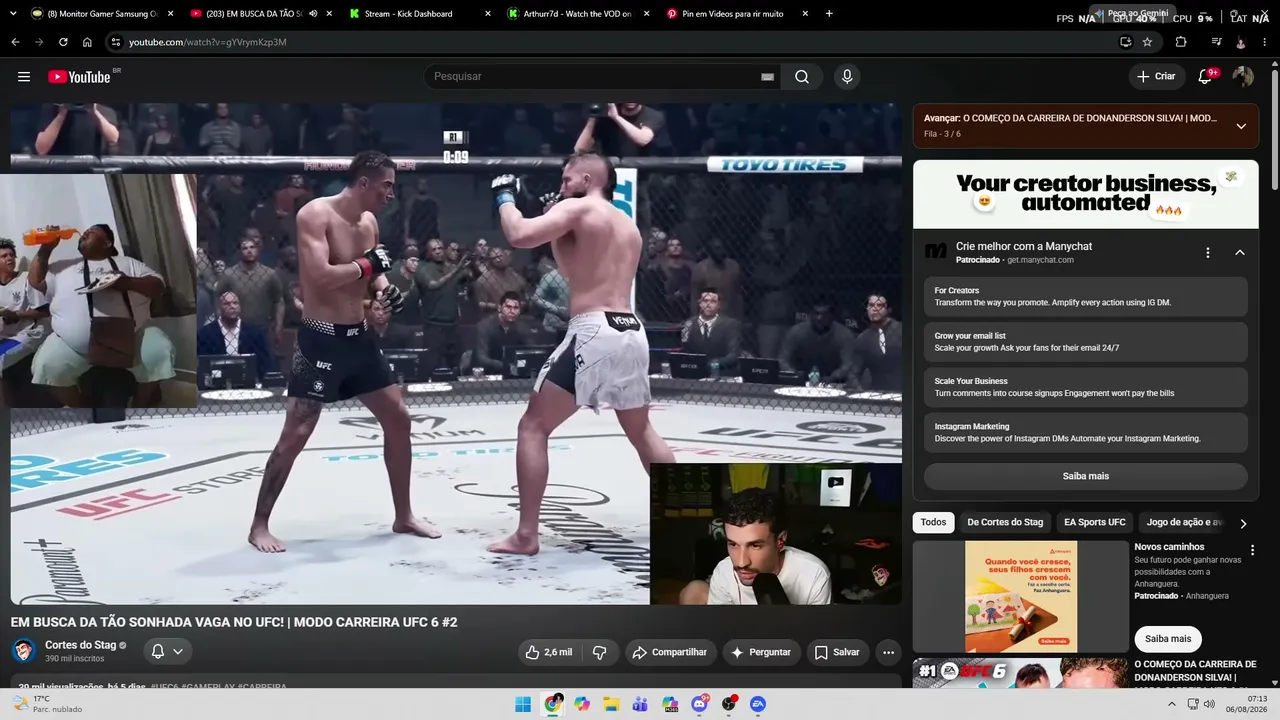Click the browser address bar URL
The image size is (1280, 720).
[x=208, y=42]
